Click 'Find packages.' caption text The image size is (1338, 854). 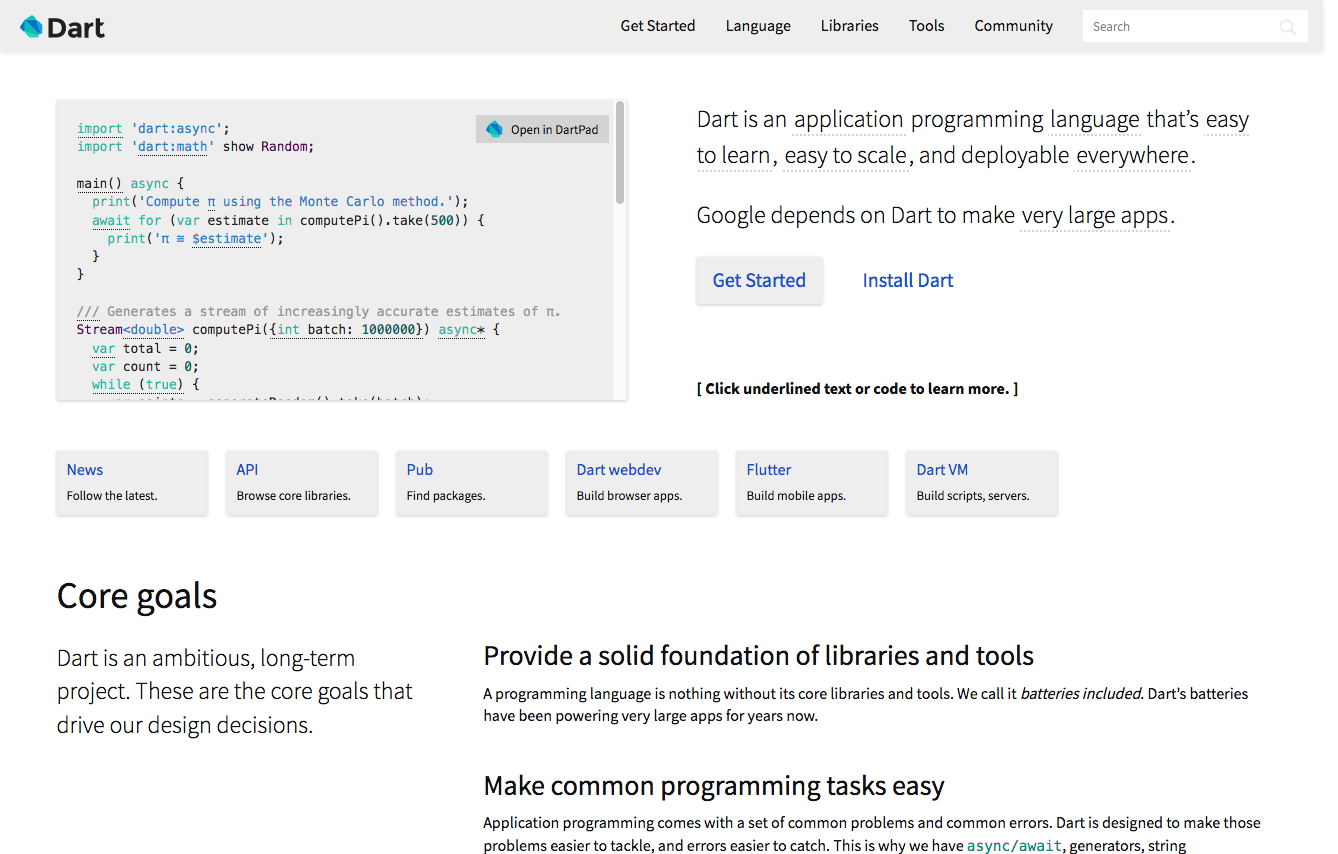446,496
